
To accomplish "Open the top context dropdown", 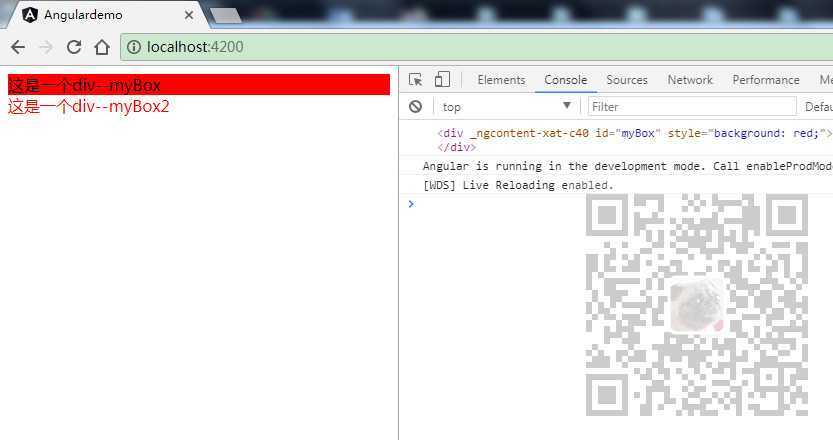I will click(x=506, y=107).
